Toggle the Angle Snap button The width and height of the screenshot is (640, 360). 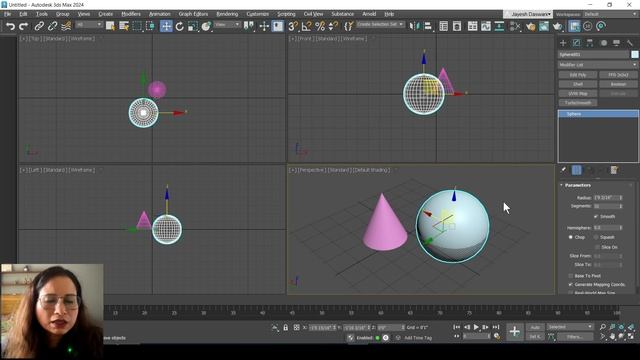306,27
